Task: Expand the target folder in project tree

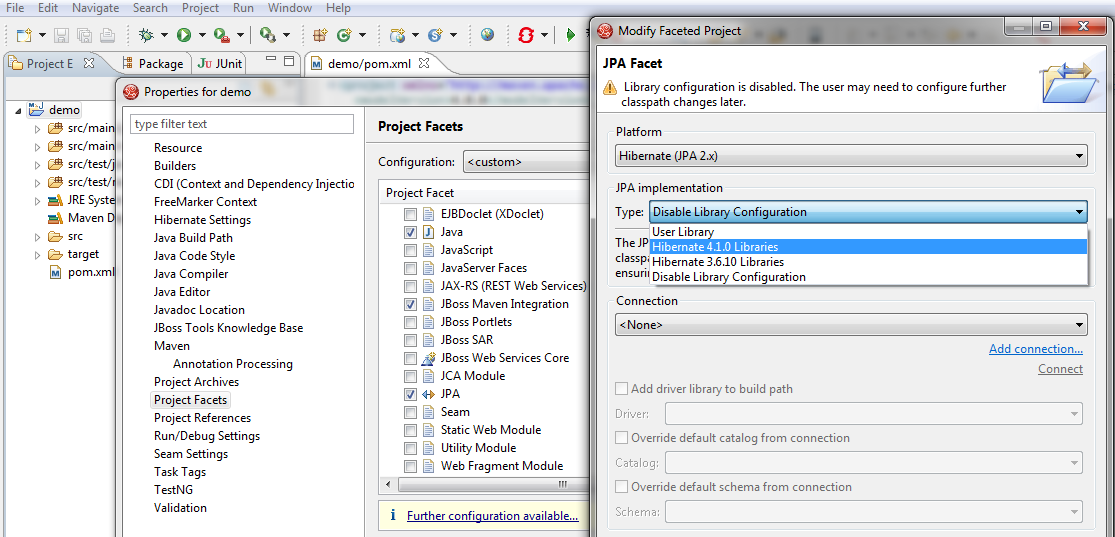Action: (x=38, y=255)
